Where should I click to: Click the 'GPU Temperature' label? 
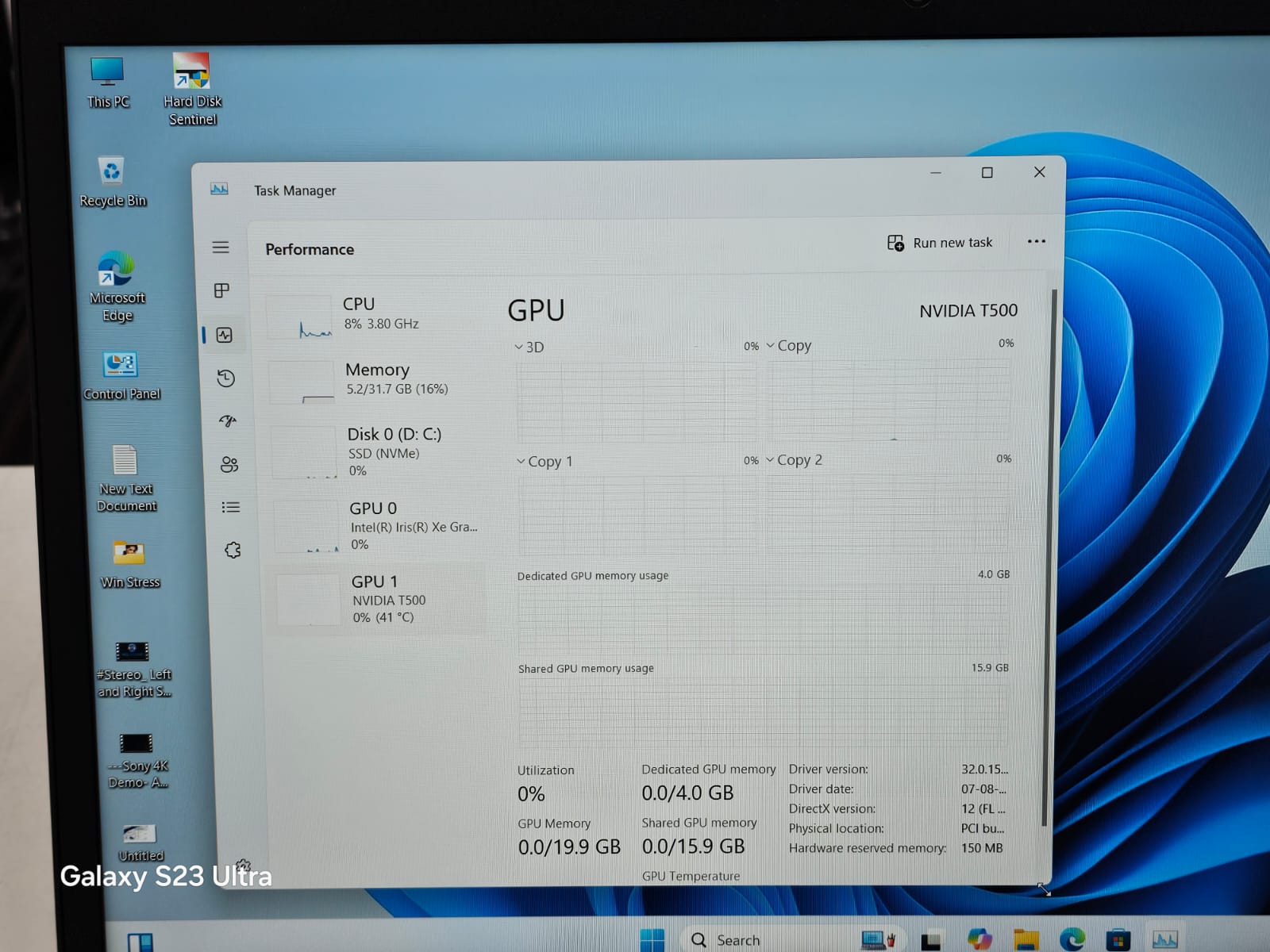click(691, 876)
